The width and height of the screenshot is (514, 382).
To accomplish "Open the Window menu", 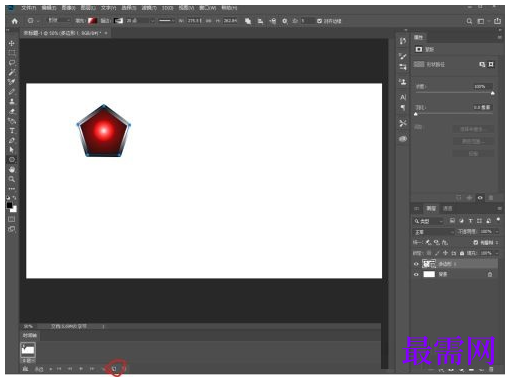I will click(208, 8).
